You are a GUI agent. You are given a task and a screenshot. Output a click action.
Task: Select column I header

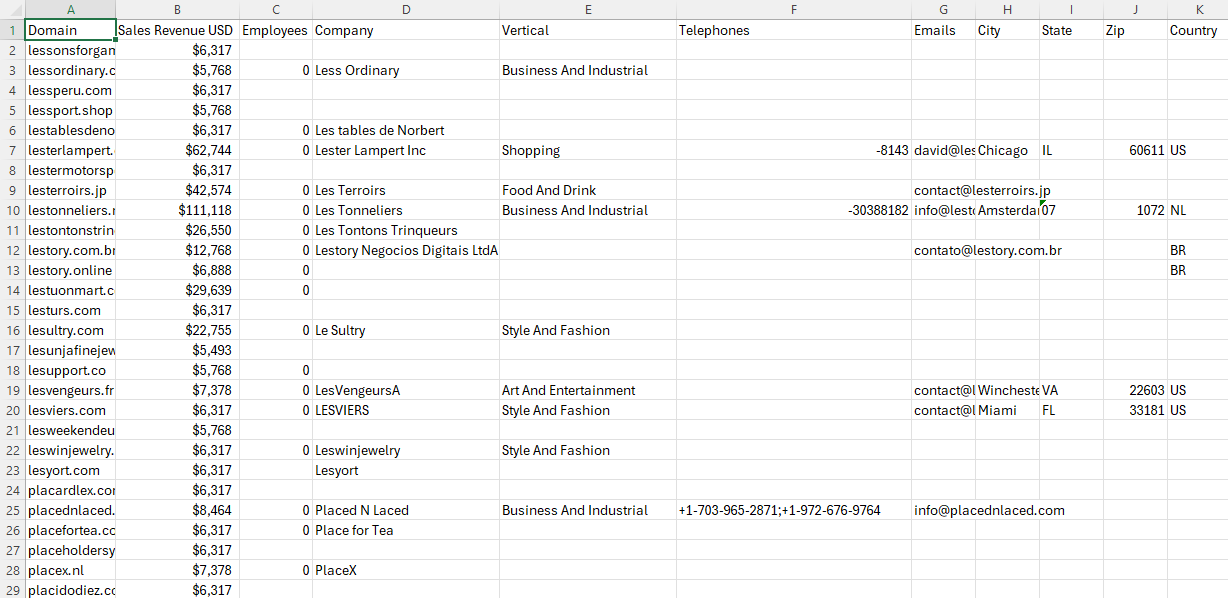click(1070, 9)
